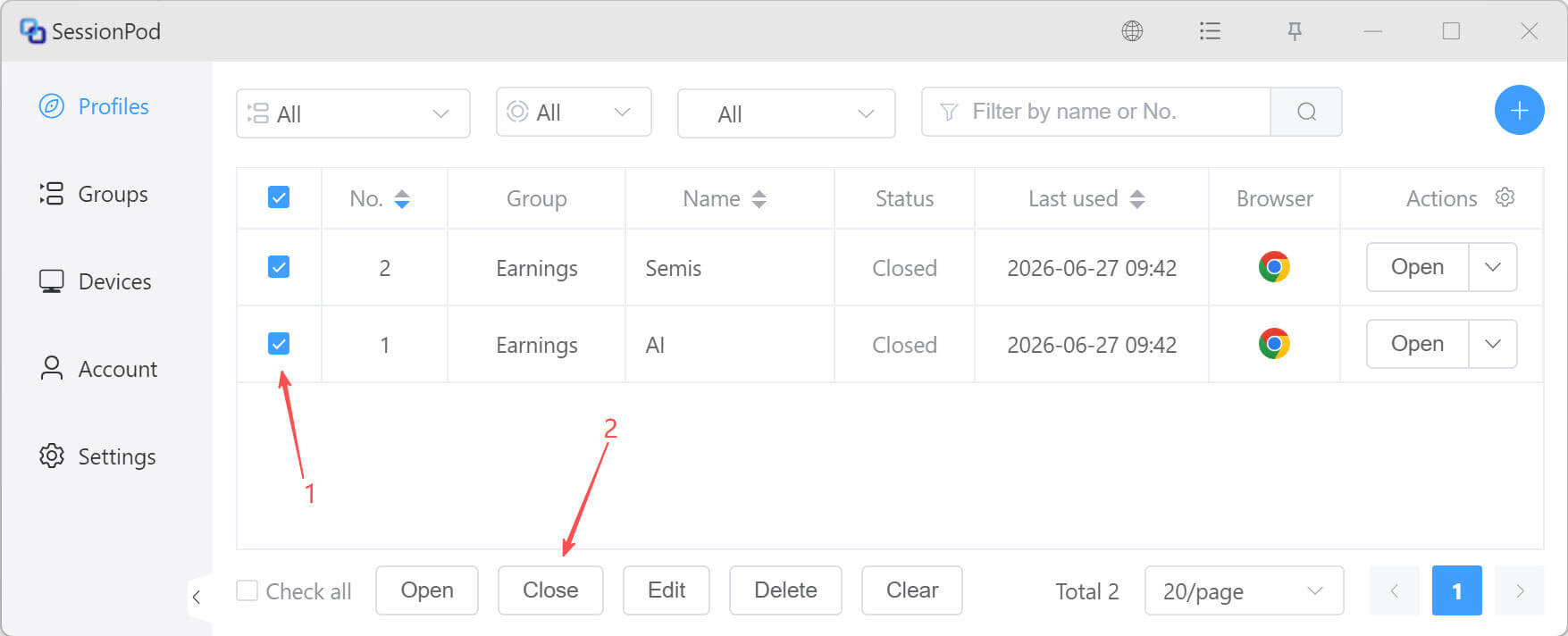Click the Status column header
Screen dimensions: 1568x636
tap(904, 198)
